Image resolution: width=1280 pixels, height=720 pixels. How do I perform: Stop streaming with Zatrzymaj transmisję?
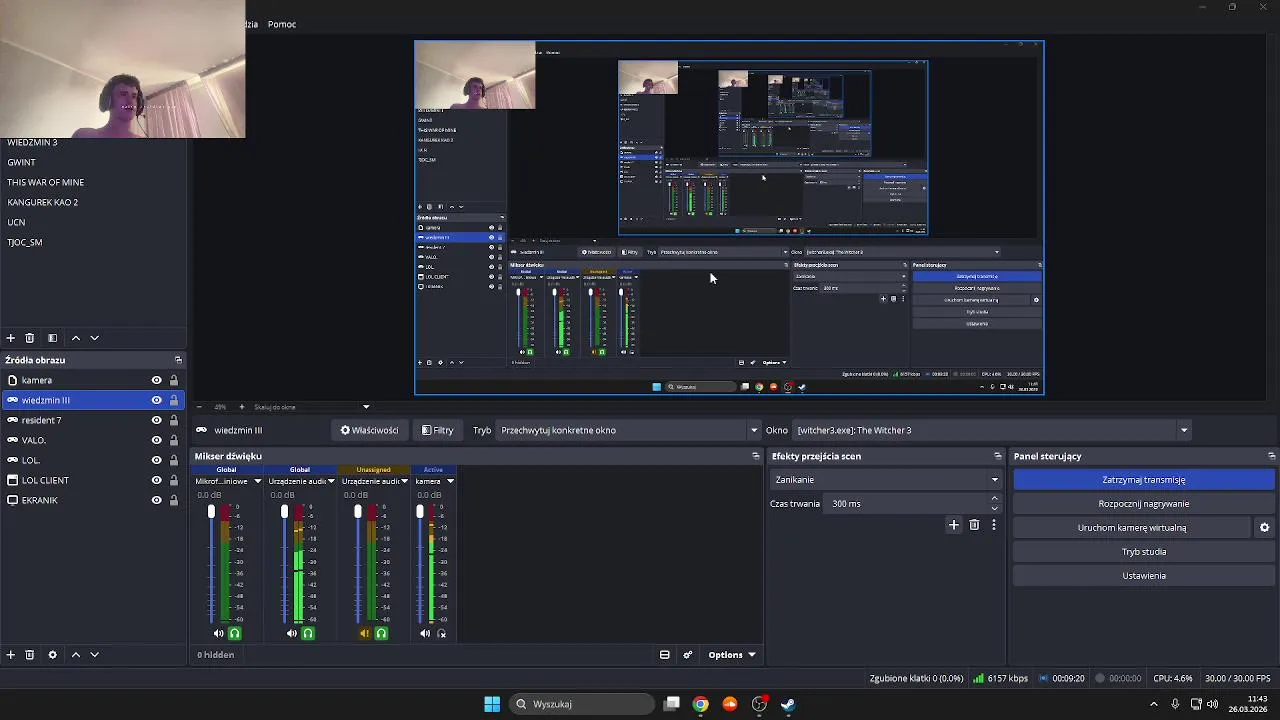tap(1144, 480)
